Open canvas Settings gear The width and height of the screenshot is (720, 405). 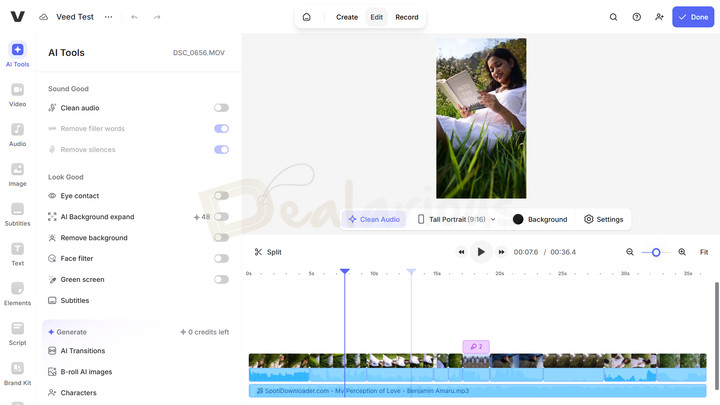(603, 219)
